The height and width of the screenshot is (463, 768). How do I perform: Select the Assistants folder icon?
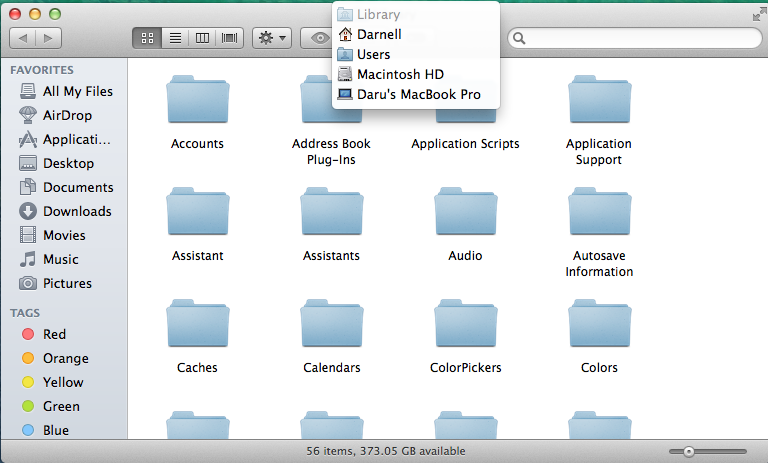[x=332, y=212]
